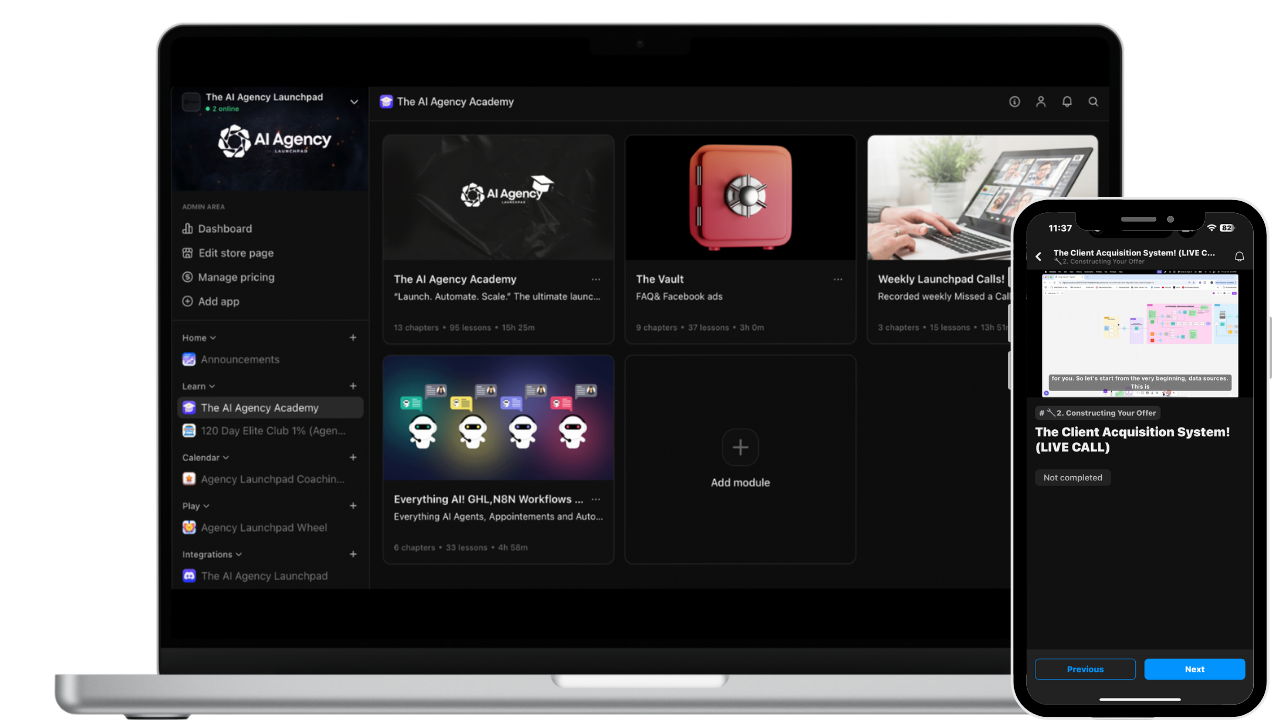Click the Add app plus-circle icon
This screenshot has height=720, width=1280.
[x=188, y=301]
